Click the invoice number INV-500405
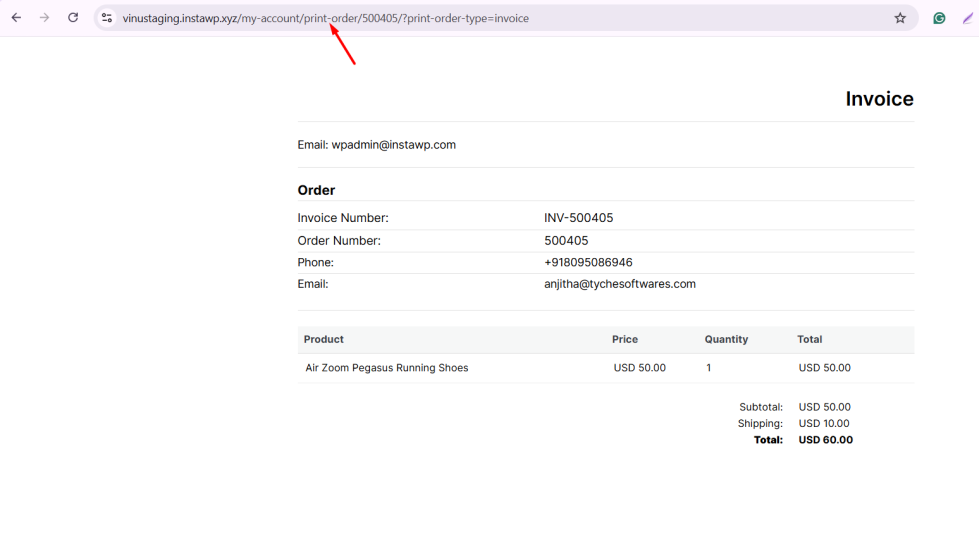This screenshot has width=979, height=537. pos(578,218)
